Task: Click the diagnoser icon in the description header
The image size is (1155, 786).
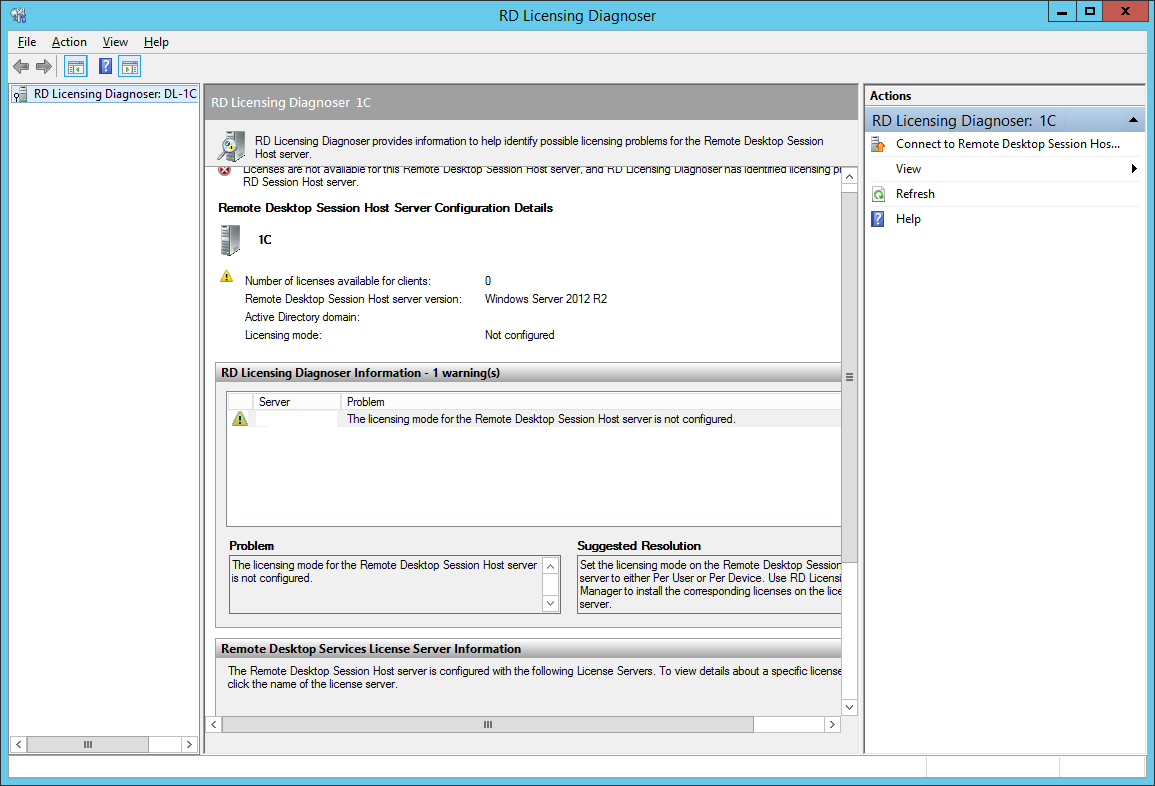Action: [231, 146]
